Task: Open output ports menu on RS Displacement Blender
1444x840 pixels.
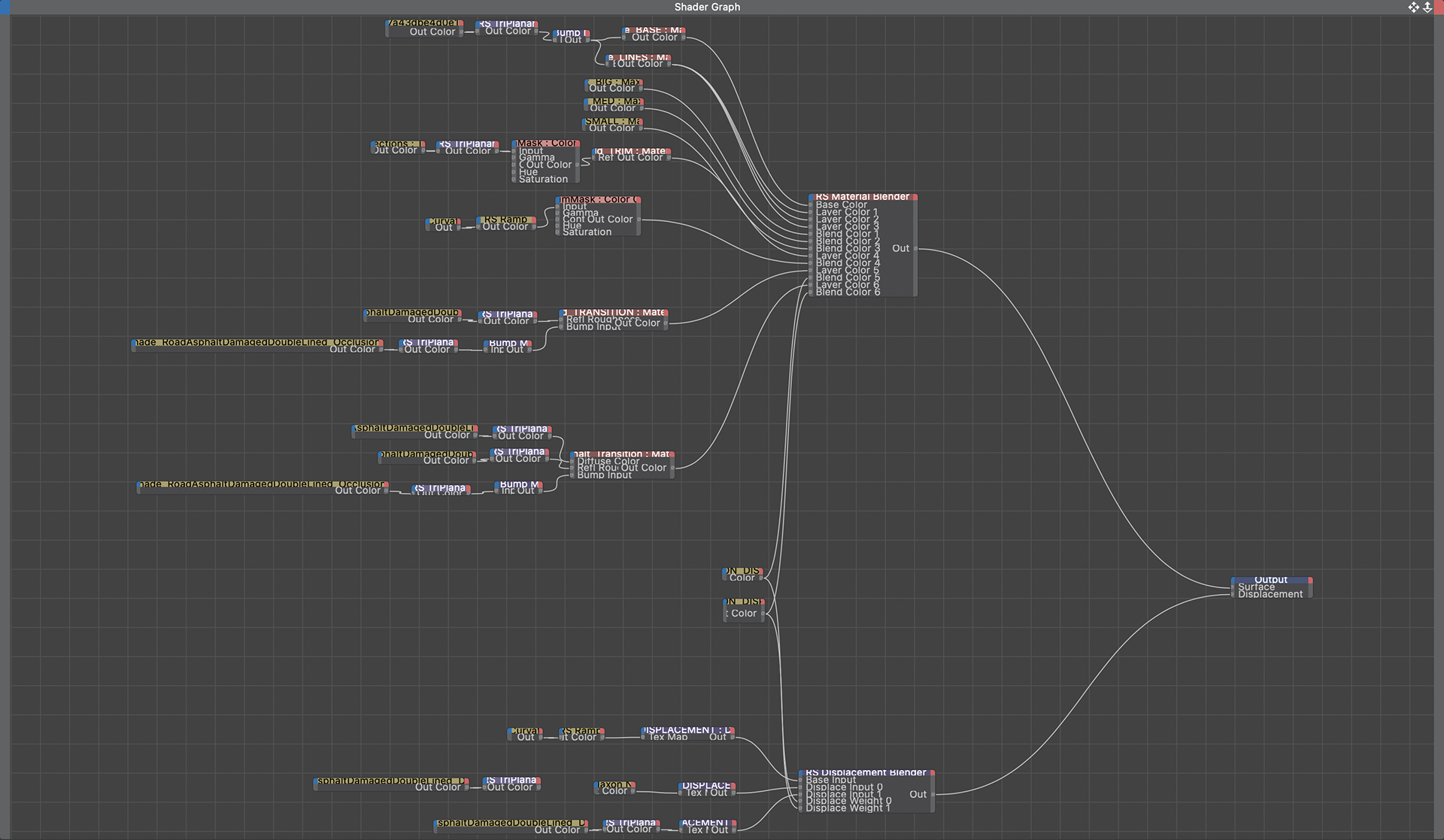Action: (932, 772)
